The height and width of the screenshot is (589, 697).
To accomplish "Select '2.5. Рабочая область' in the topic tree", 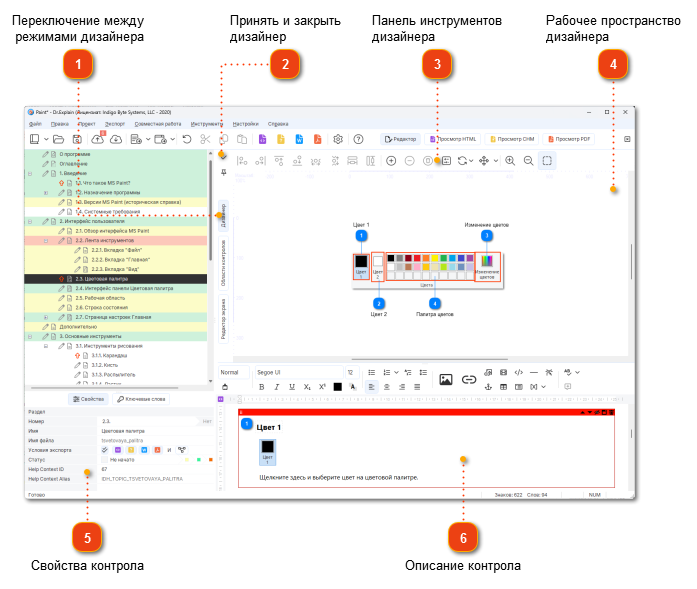I will click(x=98, y=297).
